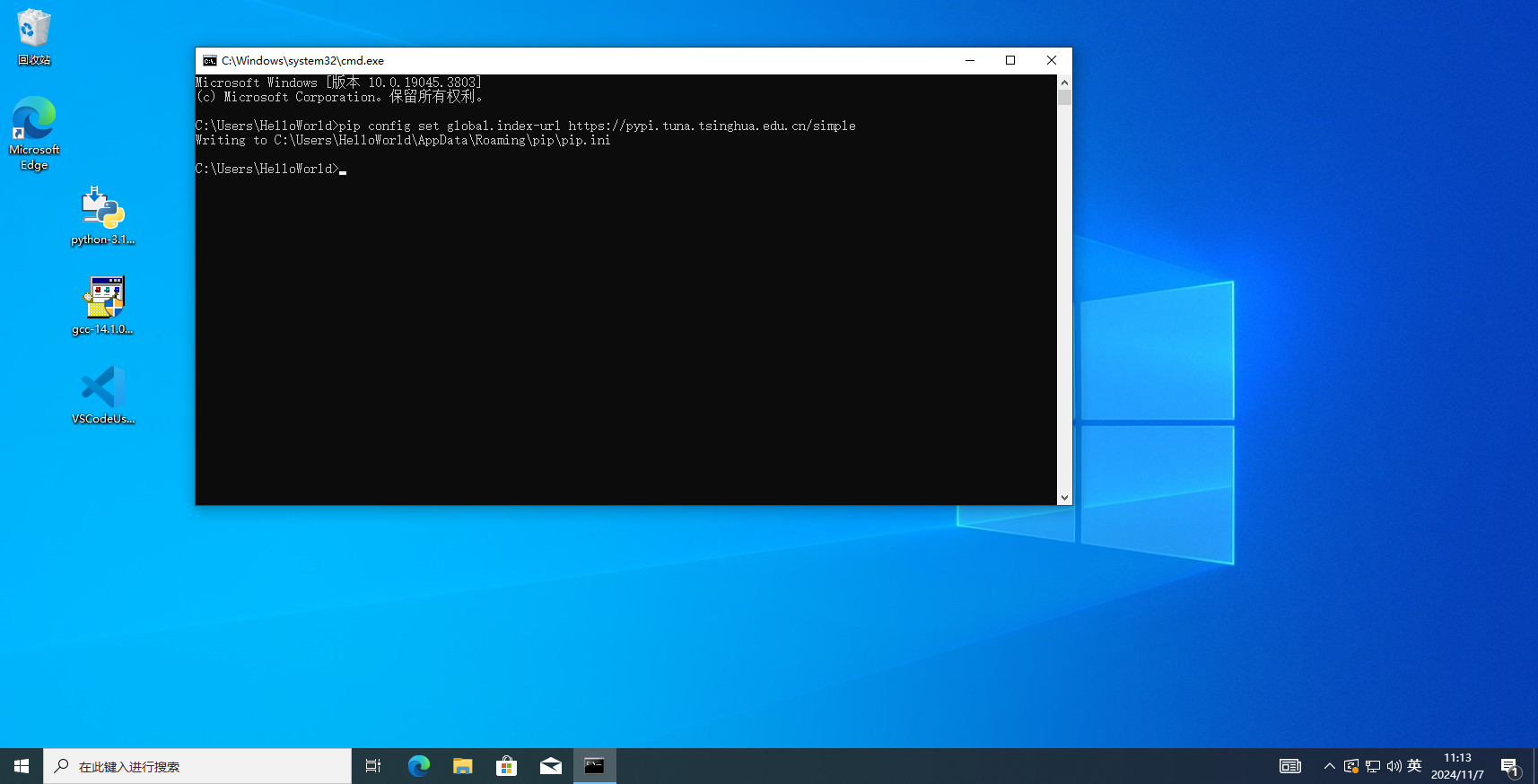Click the active cmd taskbar button
This screenshot has width=1538, height=784.
[595, 766]
